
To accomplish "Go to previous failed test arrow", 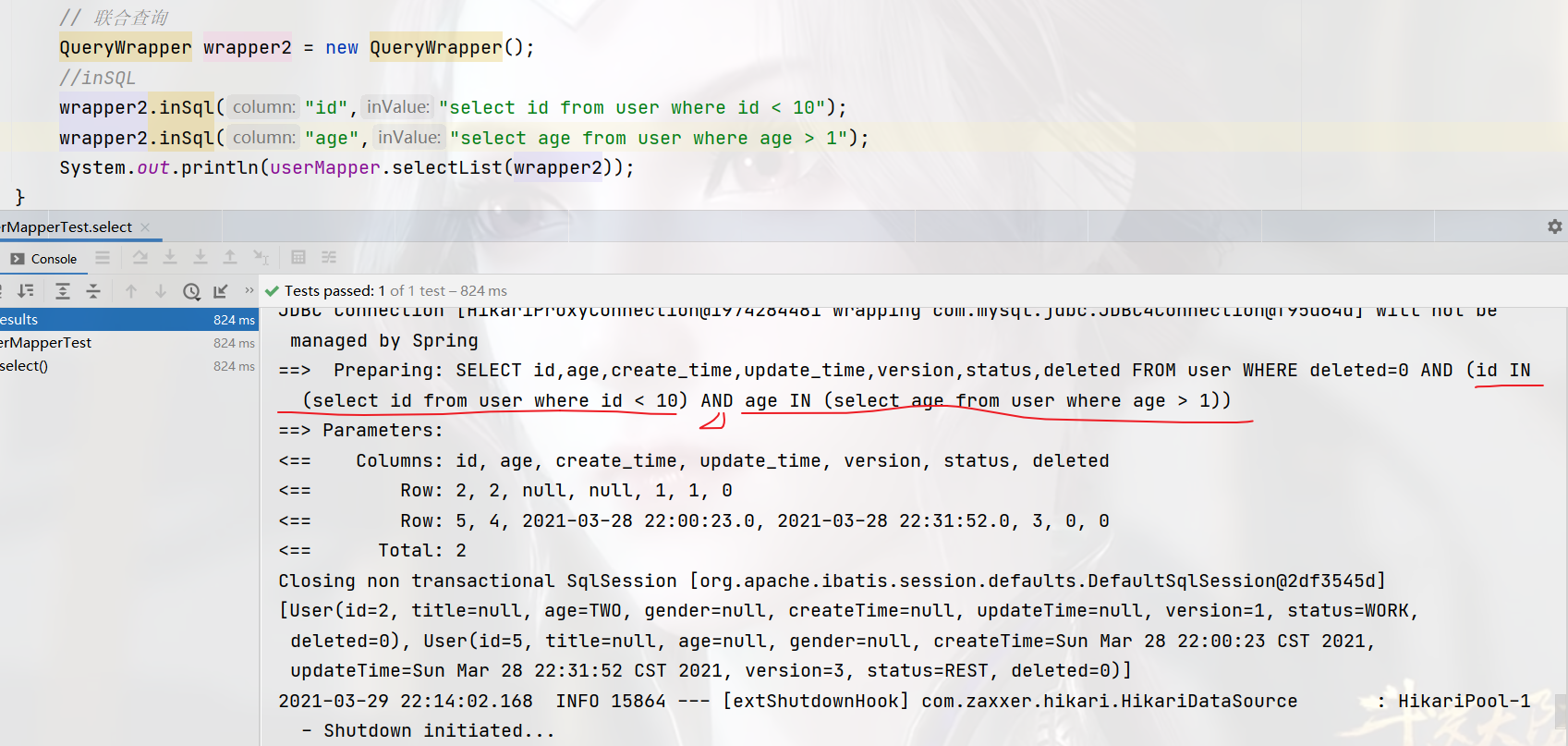I will click(131, 291).
